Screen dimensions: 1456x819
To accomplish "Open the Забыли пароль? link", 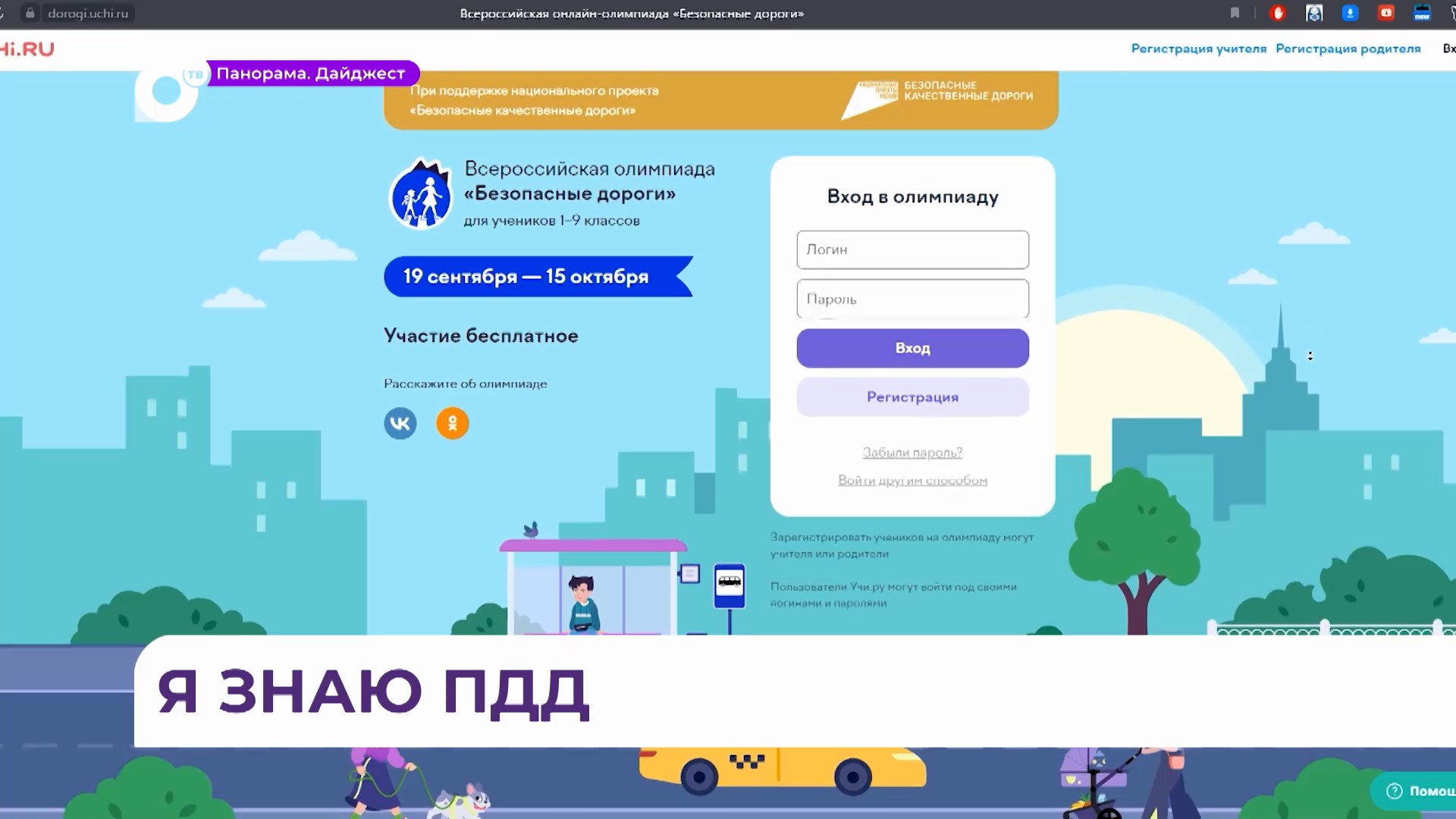I will click(912, 453).
